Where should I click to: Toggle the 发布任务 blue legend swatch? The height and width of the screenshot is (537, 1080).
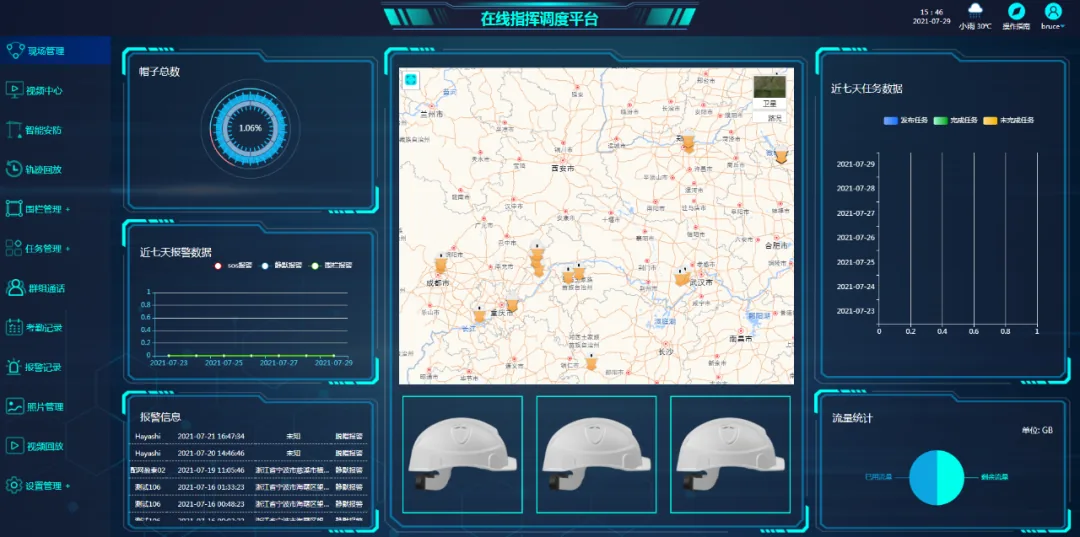point(891,120)
